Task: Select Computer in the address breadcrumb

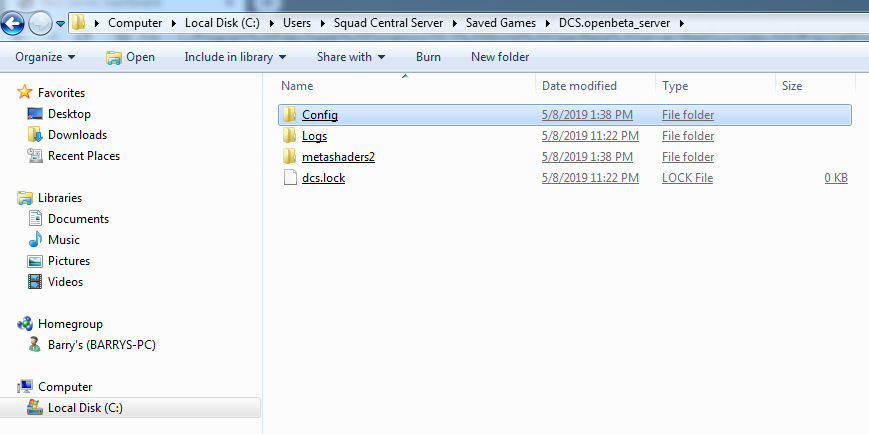Action: tap(135, 23)
